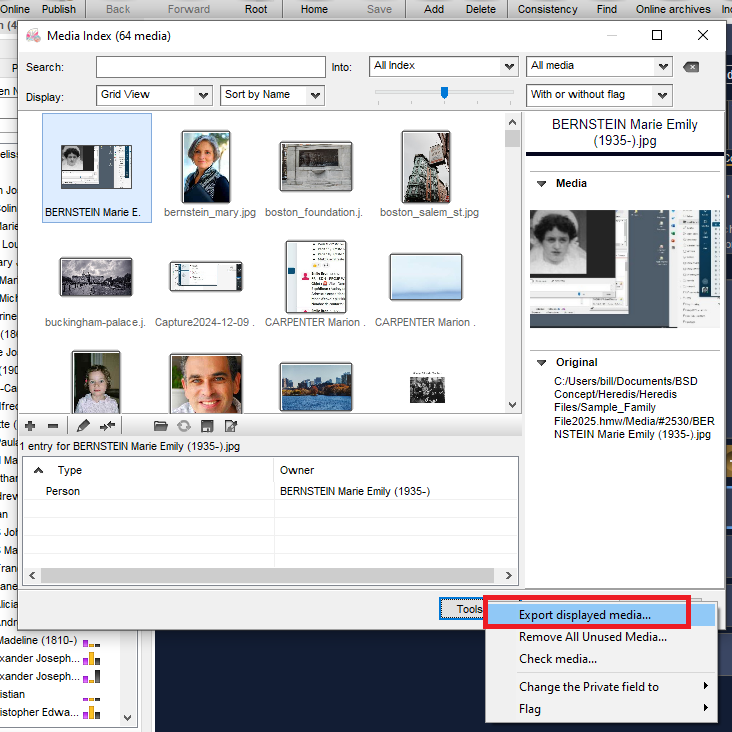Collapse the Original path section
The width and height of the screenshot is (732, 732).
[541, 363]
